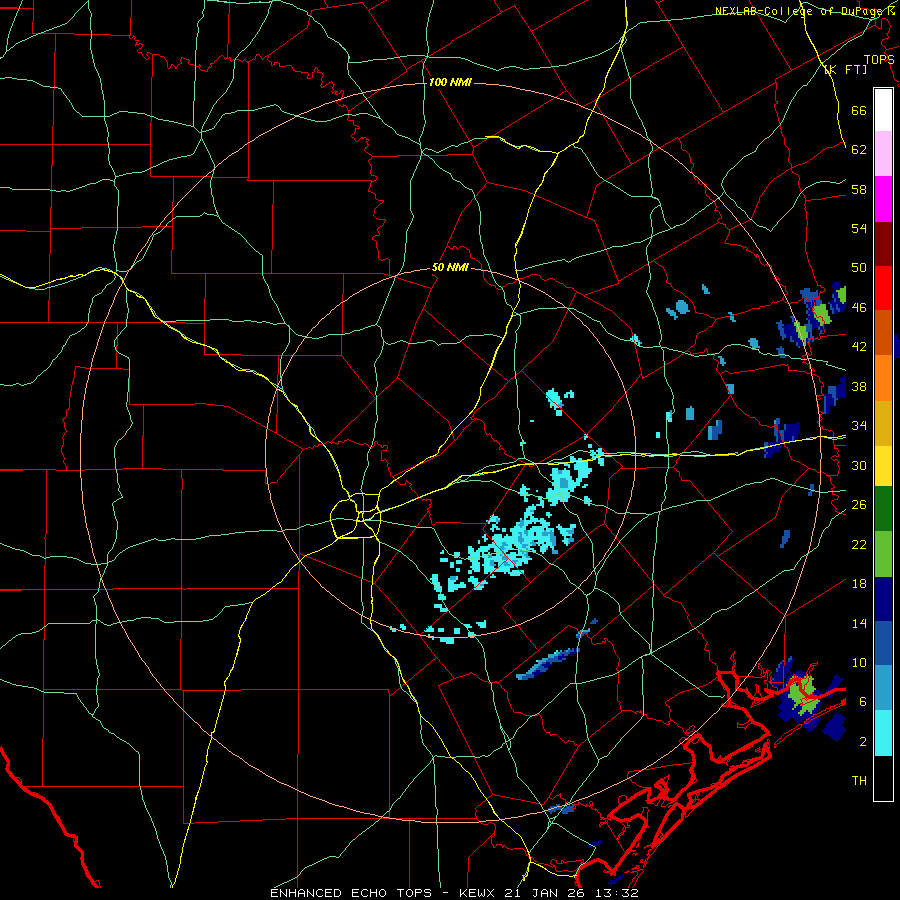The image size is (900, 900).
Task: Click the '30' legend value
Action: 859,465
